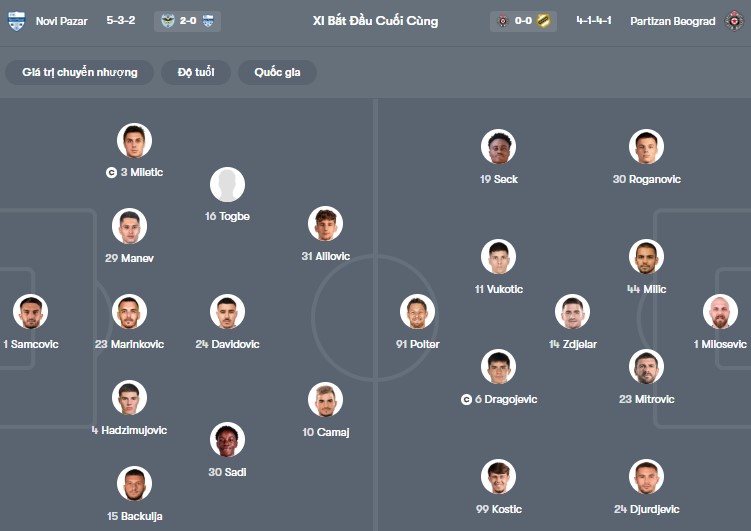
Task: Click Miletic's player photo
Action: (x=134, y=141)
